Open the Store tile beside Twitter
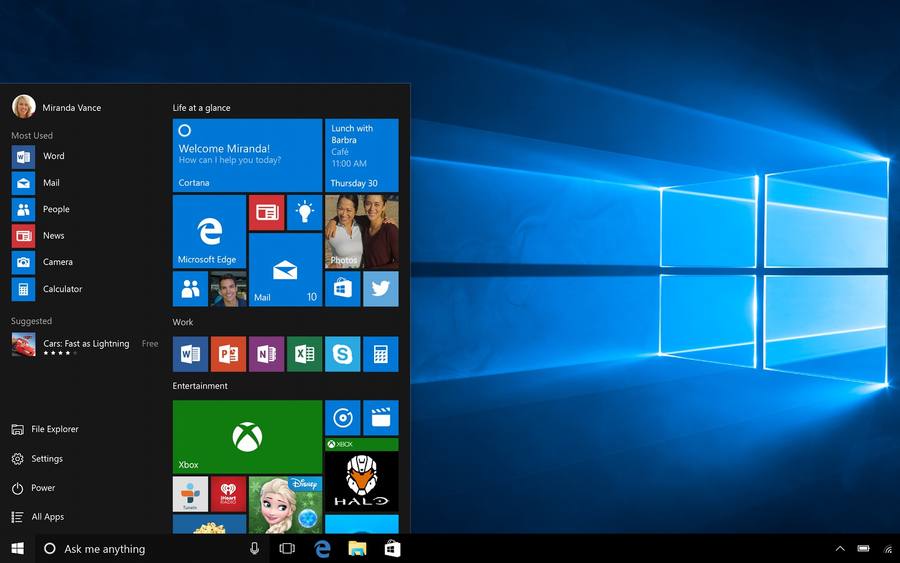This screenshot has width=900, height=563. pos(343,289)
